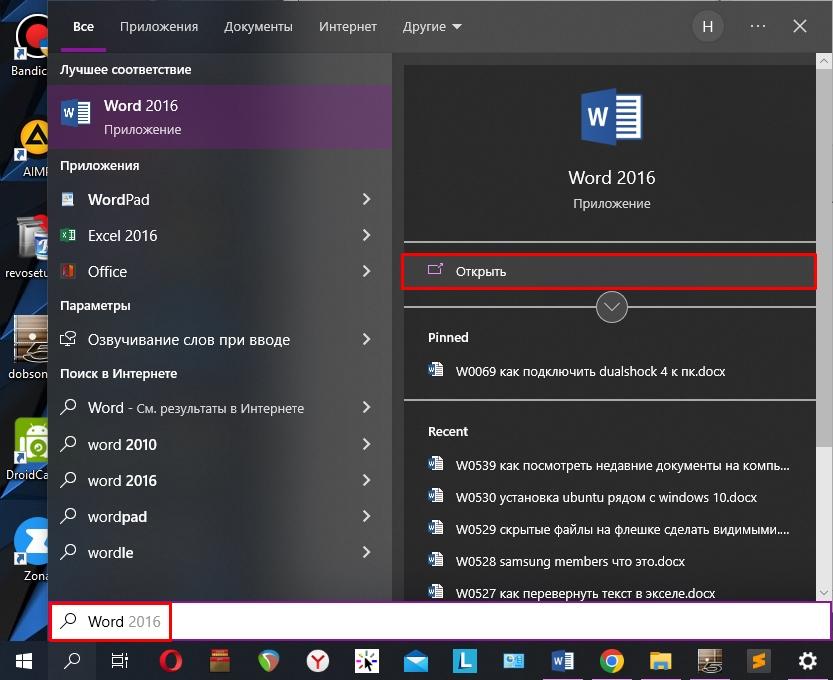Expand Озвучивание слов при вводе arrow
Viewport: 833px width, 680px height.
(x=367, y=339)
